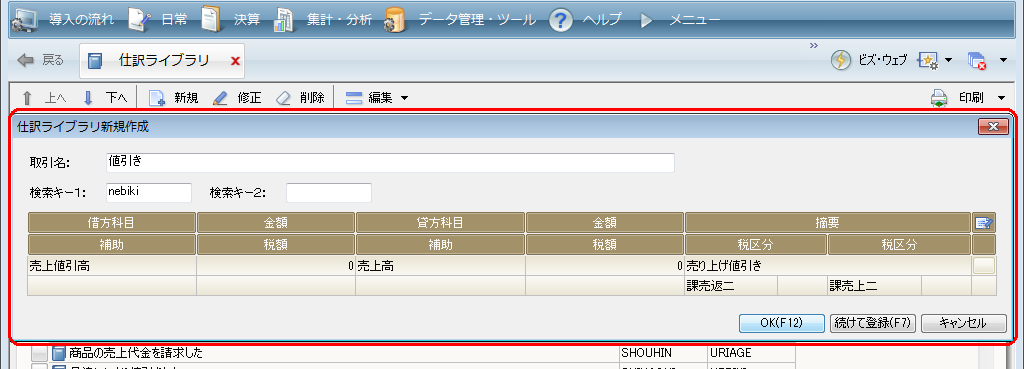1024x369 pixels.
Task: Click the 検索キー2 input field
Action: point(328,193)
